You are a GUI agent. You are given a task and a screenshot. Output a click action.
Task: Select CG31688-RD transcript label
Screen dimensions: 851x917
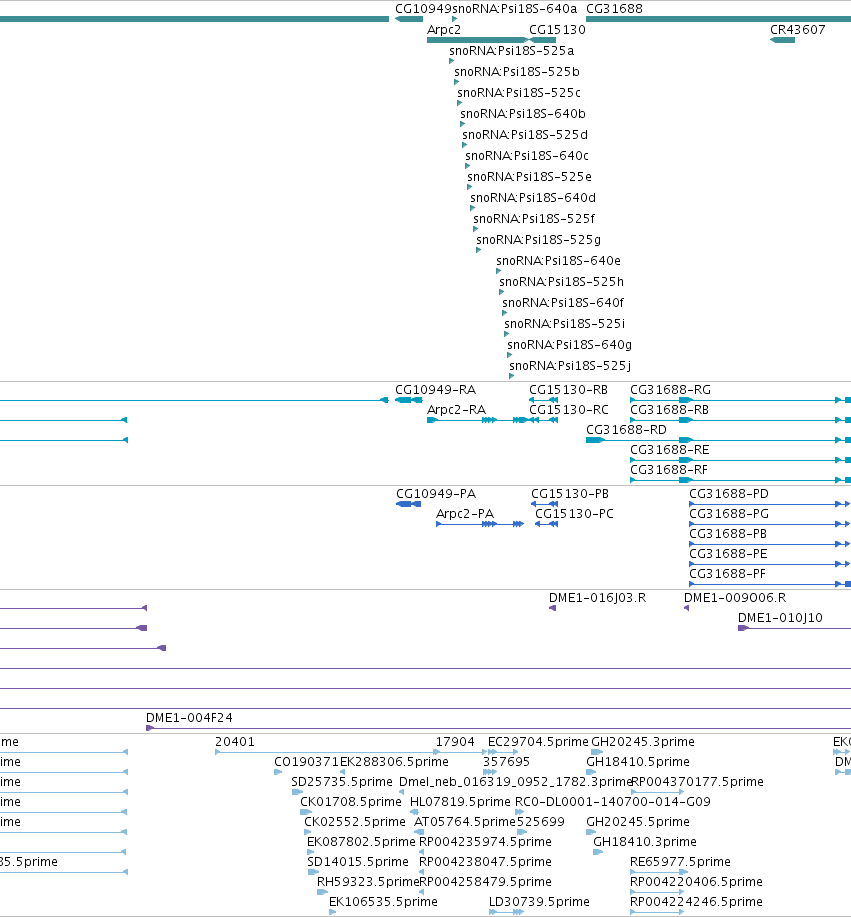(626, 430)
